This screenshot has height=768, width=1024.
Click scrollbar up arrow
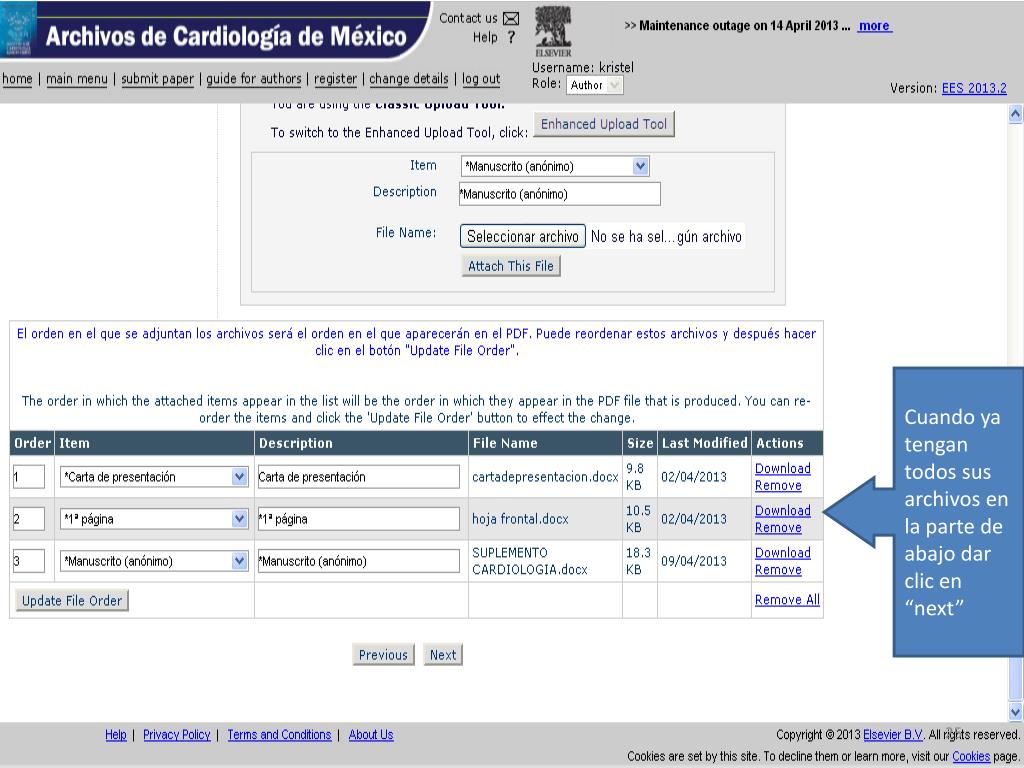[x=1015, y=114]
